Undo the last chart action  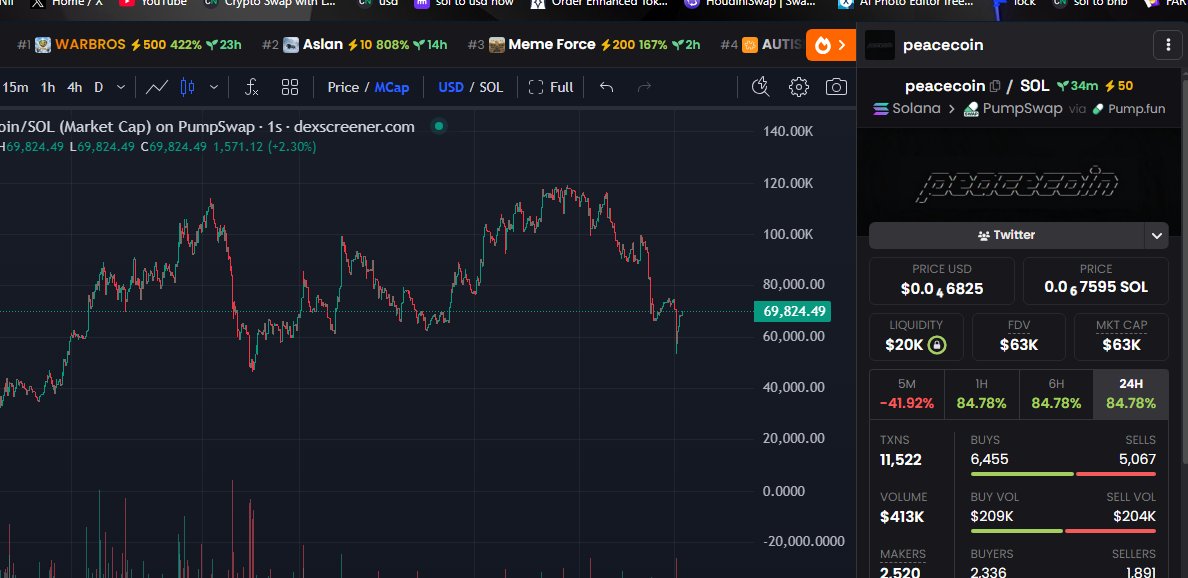click(606, 87)
